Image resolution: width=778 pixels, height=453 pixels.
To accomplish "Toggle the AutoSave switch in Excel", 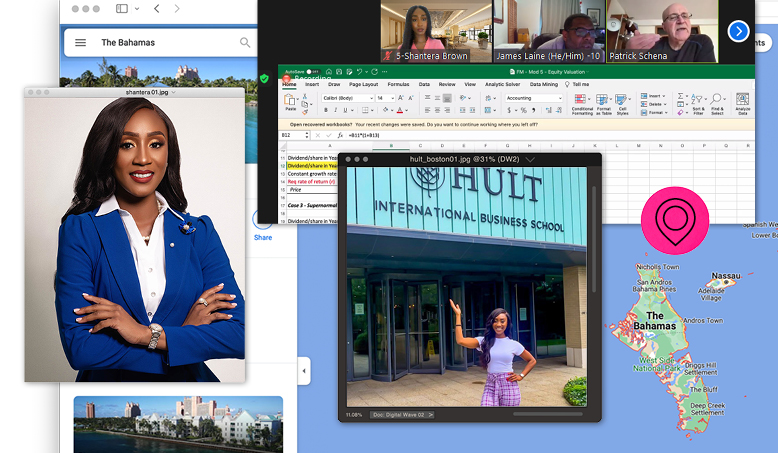I will pyautogui.click(x=313, y=72).
